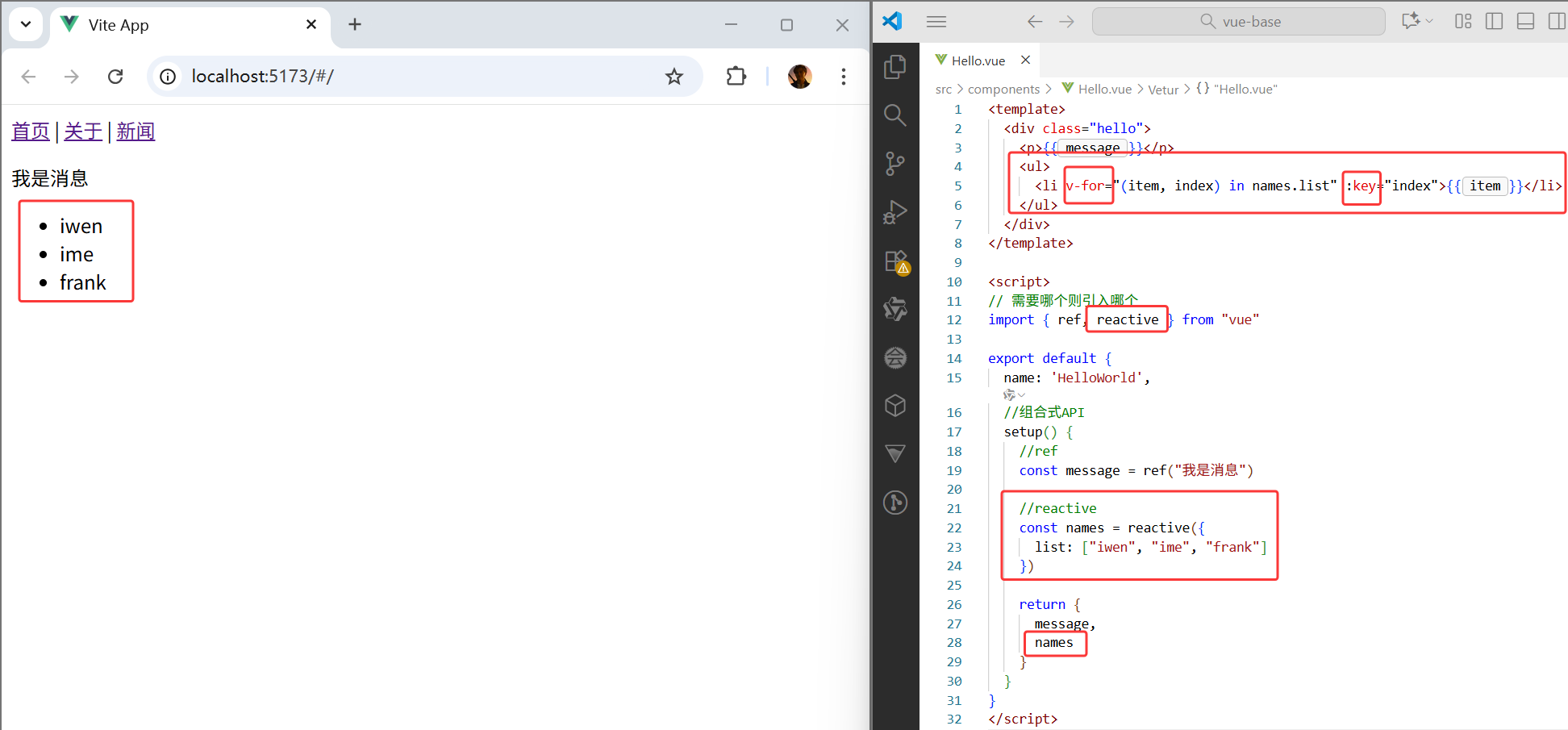Open the Run and Debug view
1568x730 pixels.
tap(895, 212)
